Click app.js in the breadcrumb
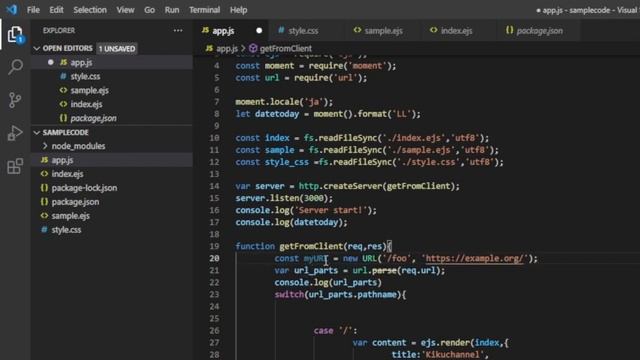The width and height of the screenshot is (640, 360). pos(227,49)
